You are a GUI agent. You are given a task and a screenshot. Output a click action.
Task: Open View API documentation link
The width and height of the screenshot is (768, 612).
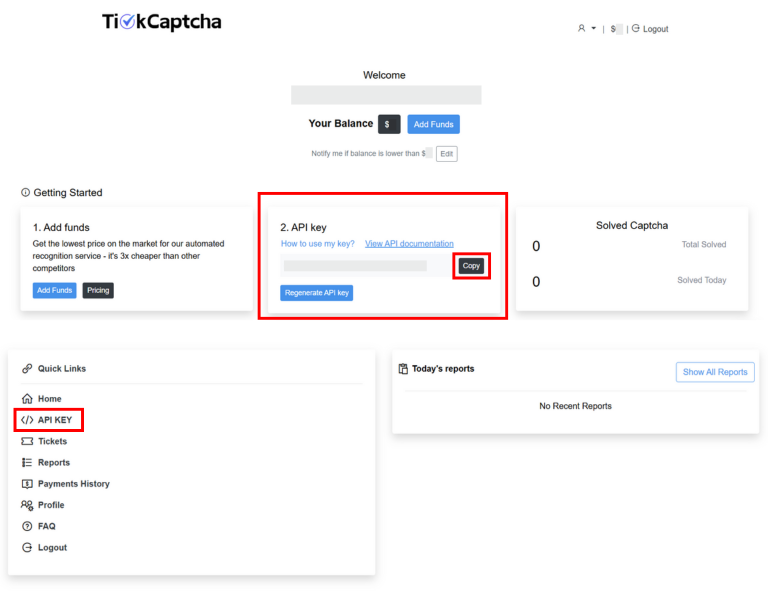409,244
